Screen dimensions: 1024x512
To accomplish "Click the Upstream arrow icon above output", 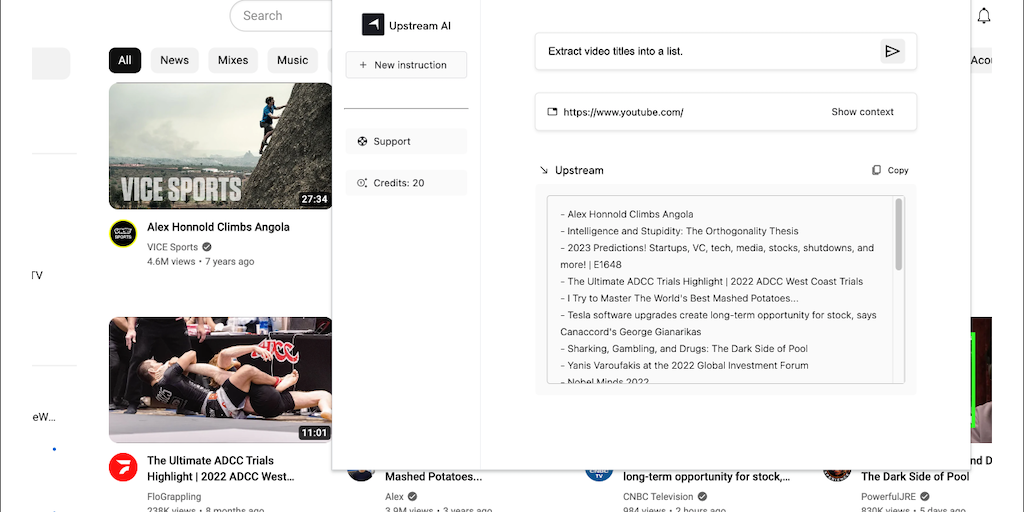I will pos(544,170).
